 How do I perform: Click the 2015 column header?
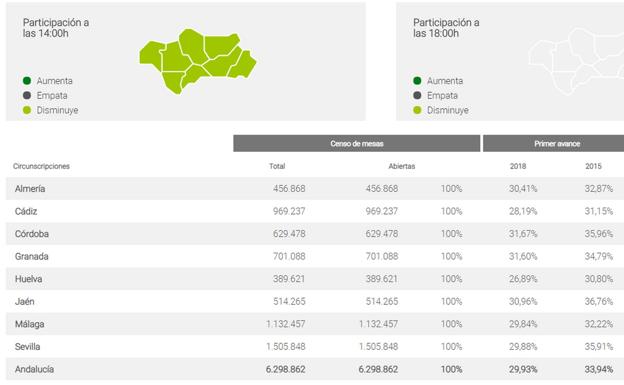593,166
